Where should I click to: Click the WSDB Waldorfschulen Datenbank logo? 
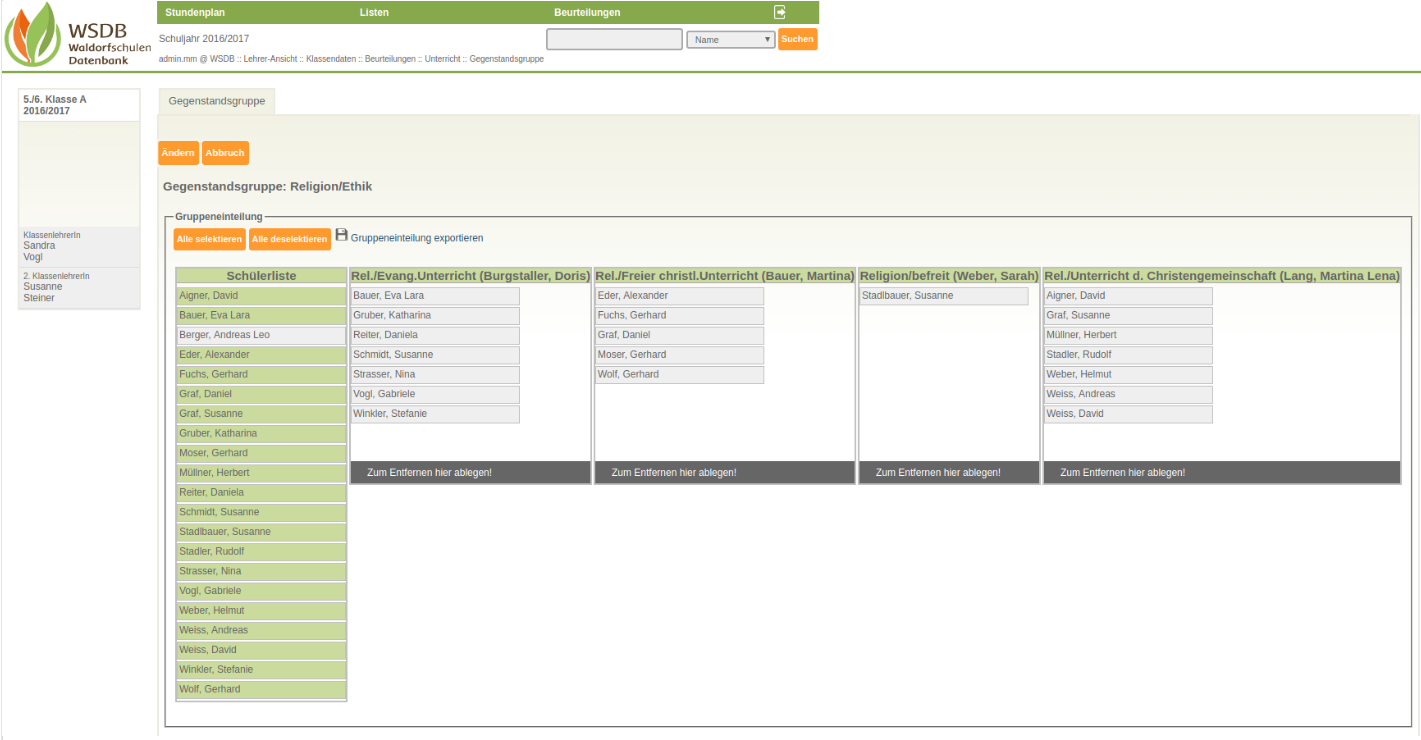click(x=77, y=35)
